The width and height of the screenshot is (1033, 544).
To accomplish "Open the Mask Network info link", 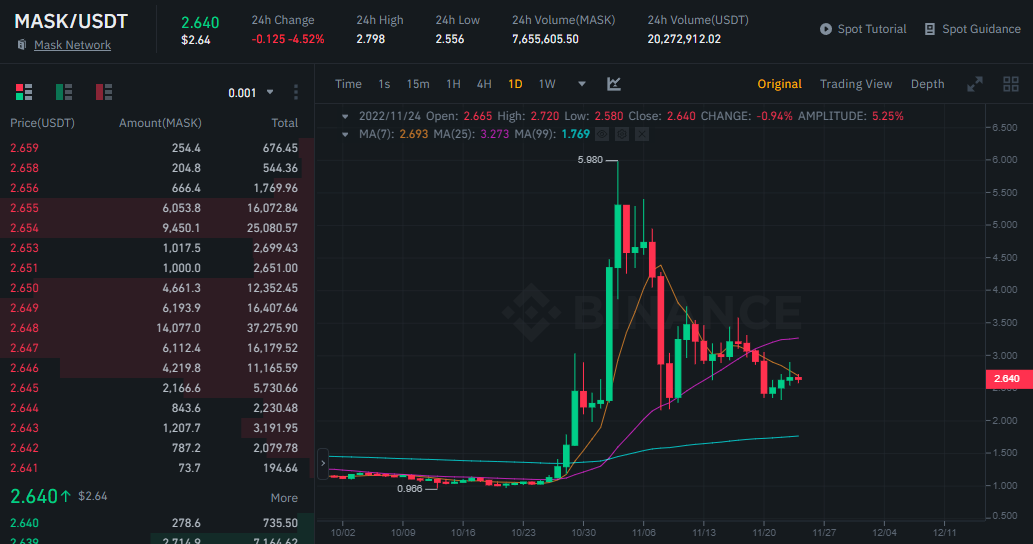I will (x=72, y=45).
